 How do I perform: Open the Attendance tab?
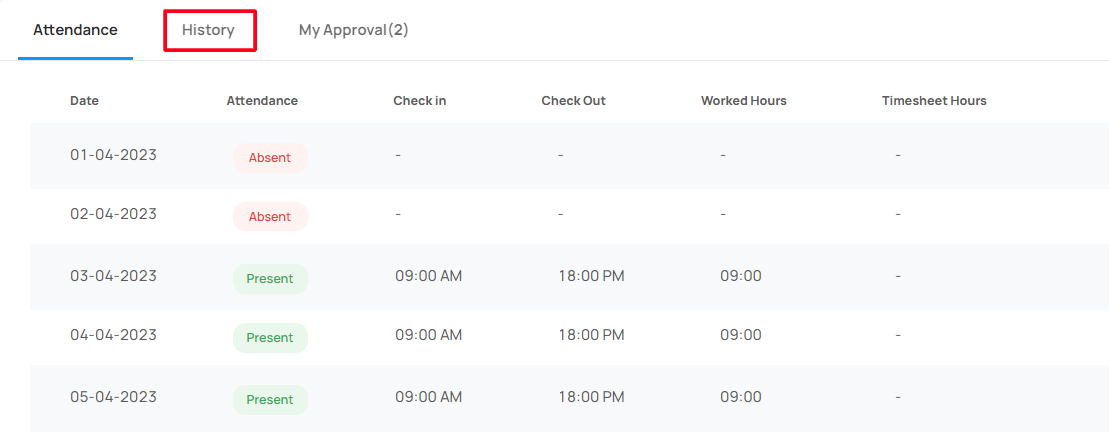pyautogui.click(x=75, y=30)
